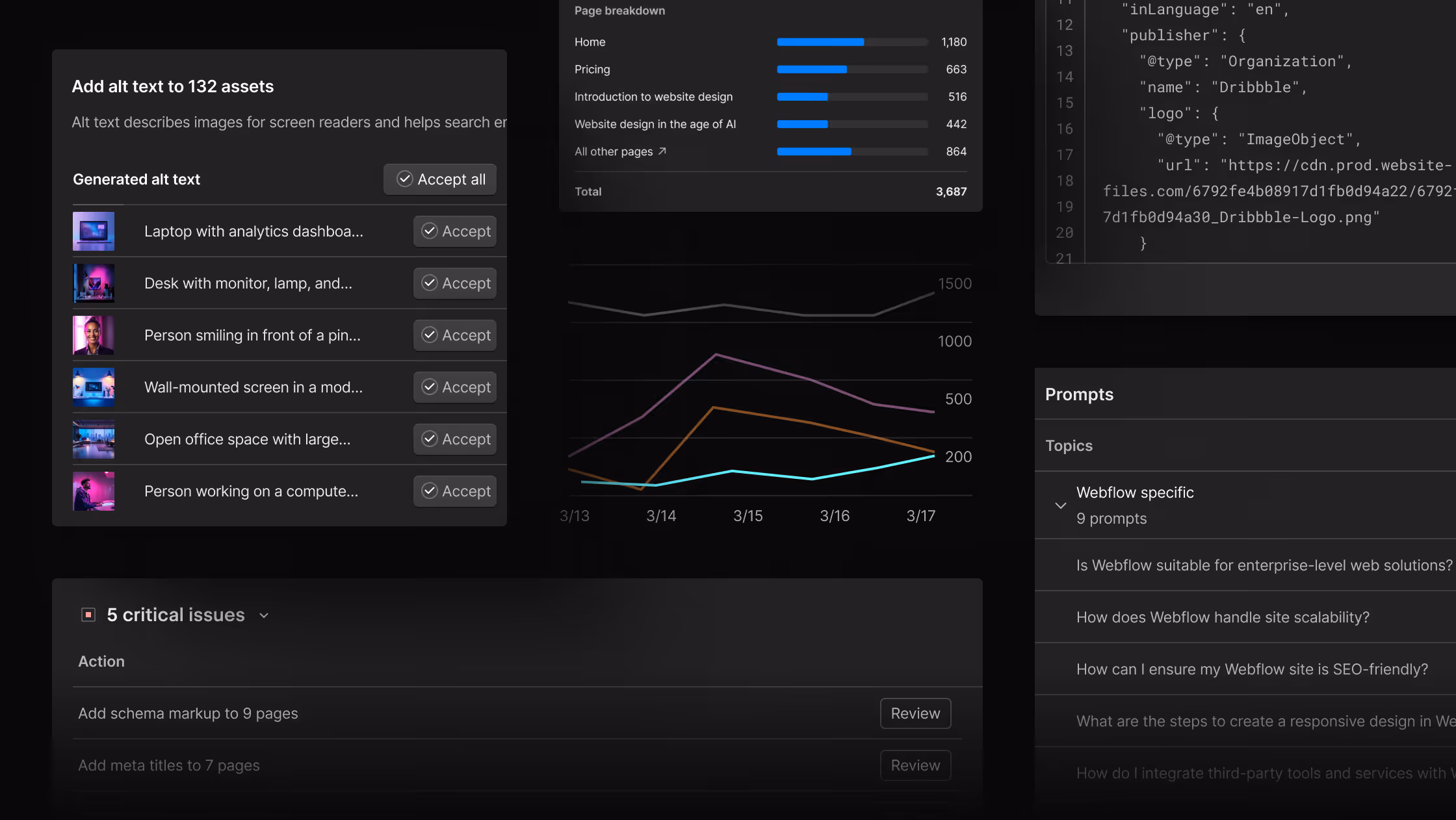
Task: Click accept checkmark for open office space alt text
Action: (430, 439)
